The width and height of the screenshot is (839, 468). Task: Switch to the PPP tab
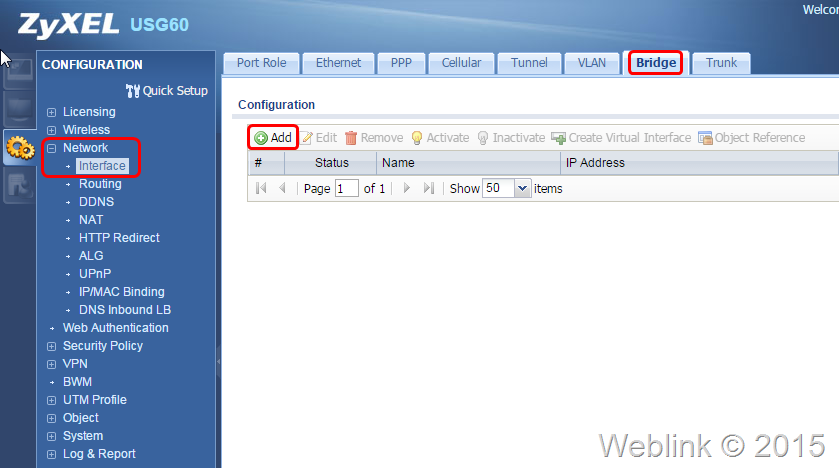pyautogui.click(x=401, y=63)
